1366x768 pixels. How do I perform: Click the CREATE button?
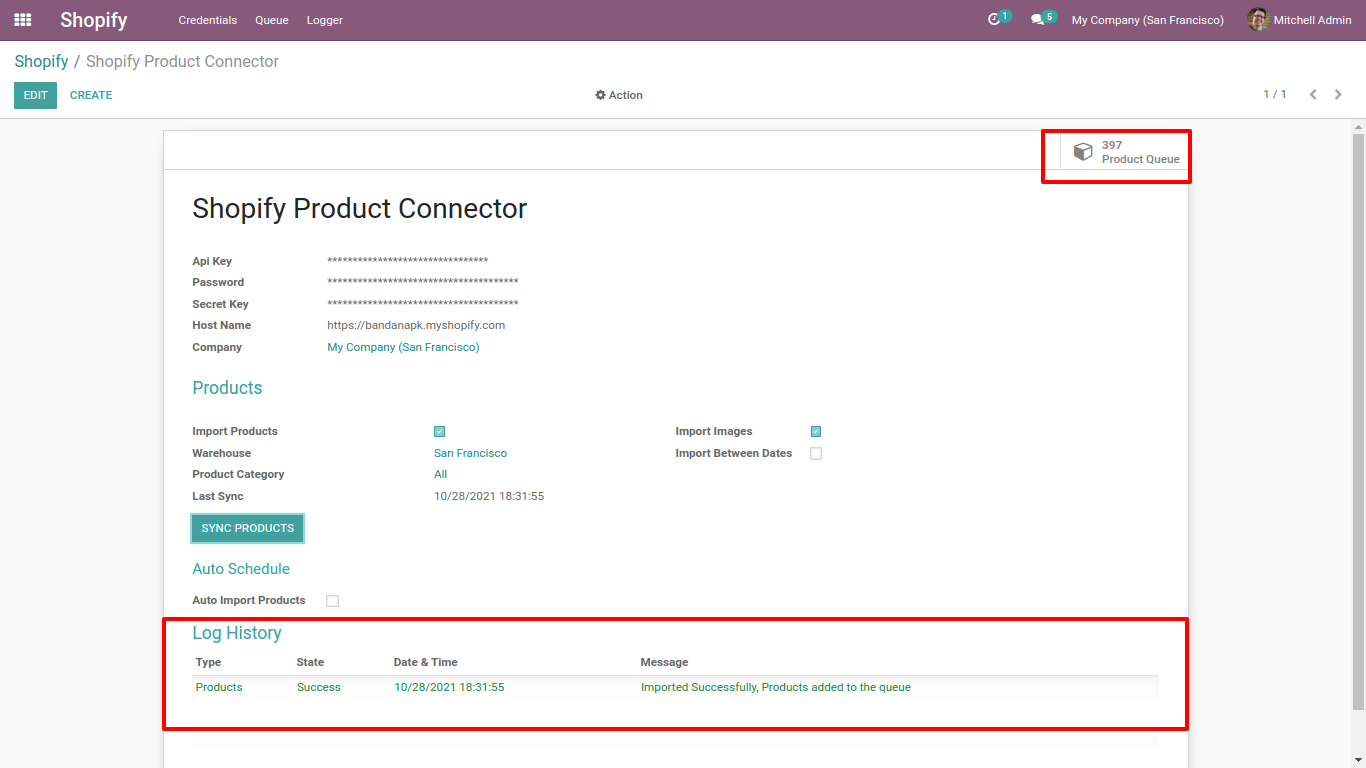pyautogui.click(x=91, y=95)
